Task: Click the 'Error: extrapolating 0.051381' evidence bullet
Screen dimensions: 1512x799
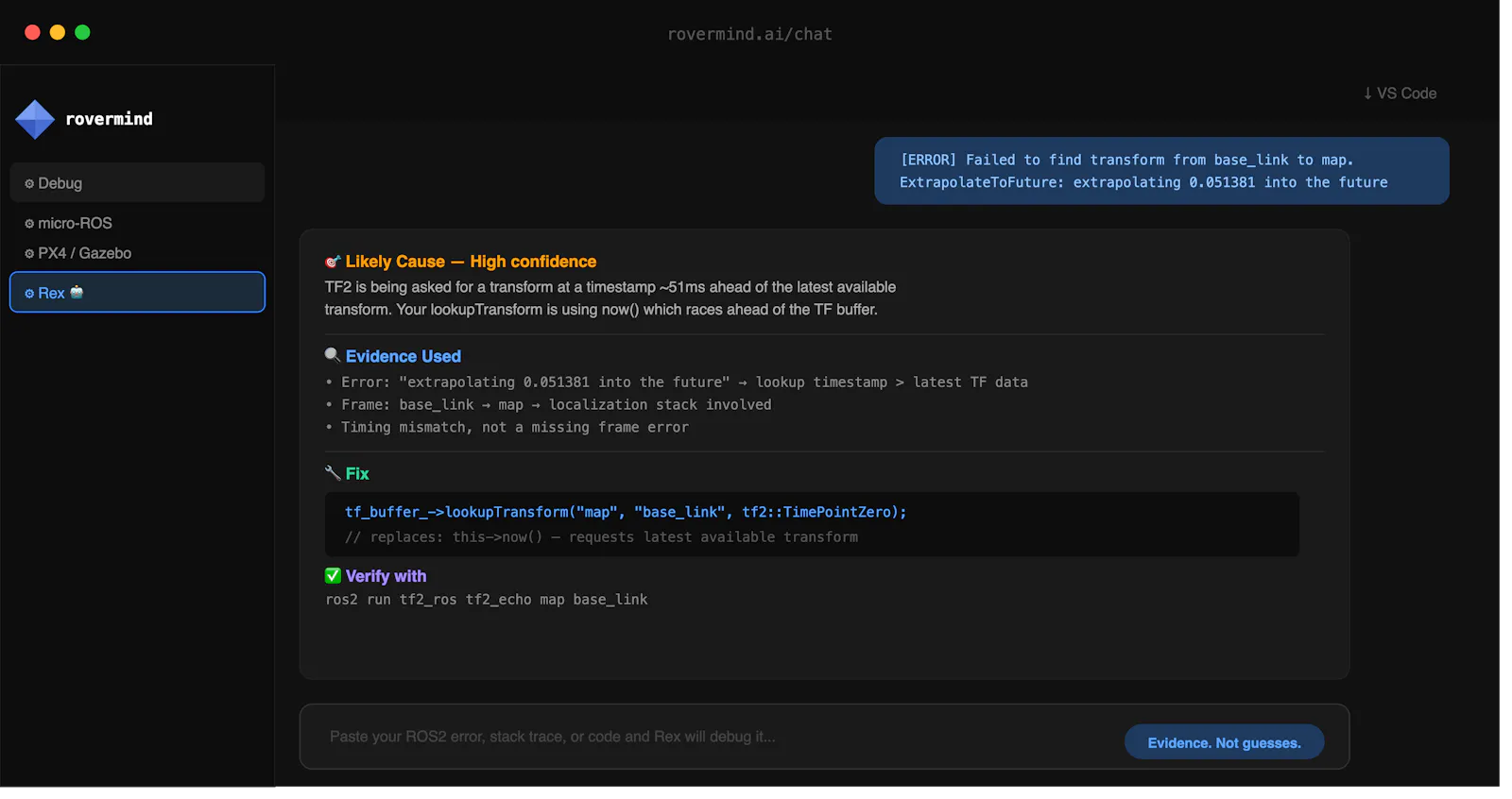Action: [677, 382]
